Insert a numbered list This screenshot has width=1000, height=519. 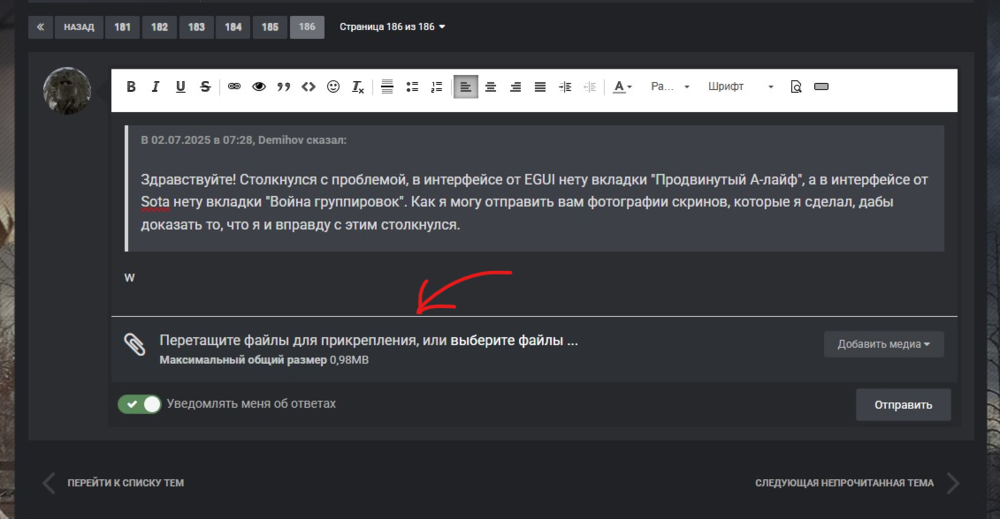pyautogui.click(x=436, y=87)
